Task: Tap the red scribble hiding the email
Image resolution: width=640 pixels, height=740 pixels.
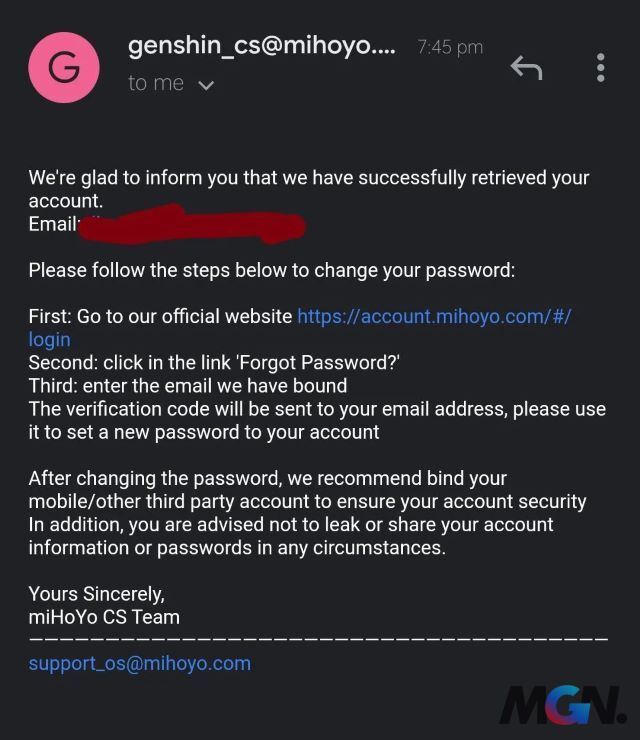Action: coord(192,224)
